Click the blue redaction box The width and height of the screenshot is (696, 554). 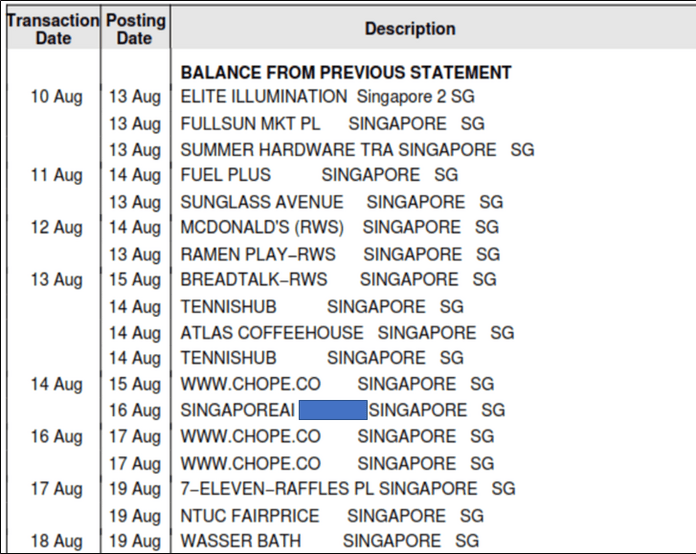[333, 410]
